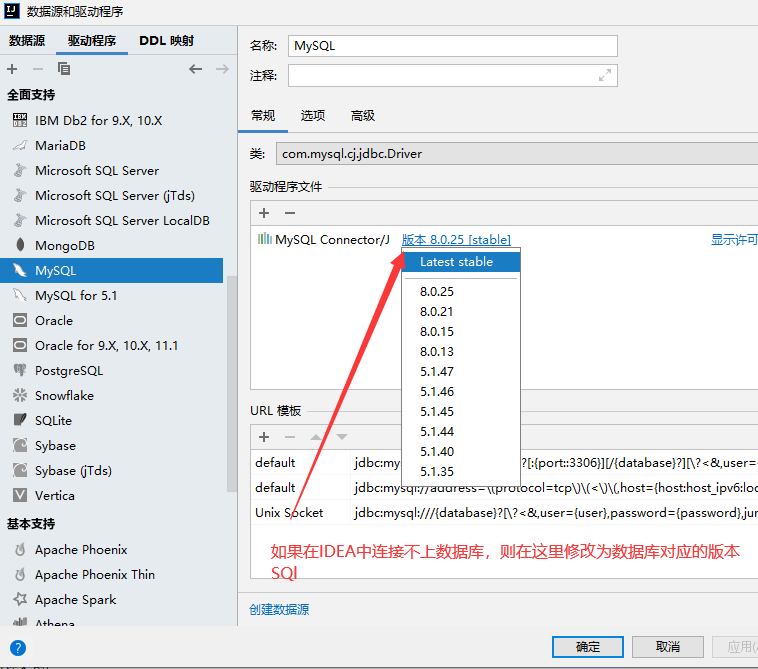Image resolution: width=758 pixels, height=669 pixels.
Task: Click the forward arrow in the sidebar
Action: coord(222,69)
